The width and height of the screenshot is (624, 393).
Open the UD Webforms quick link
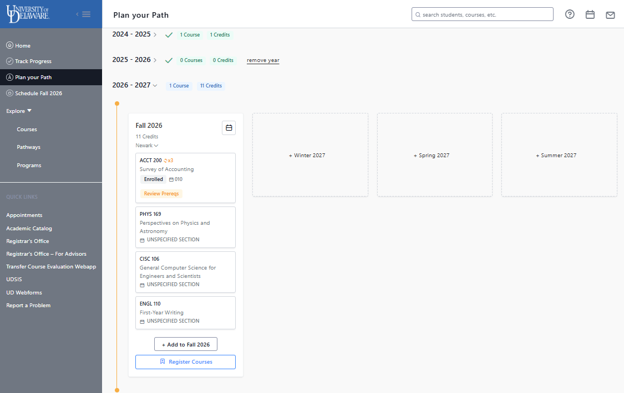(x=24, y=292)
